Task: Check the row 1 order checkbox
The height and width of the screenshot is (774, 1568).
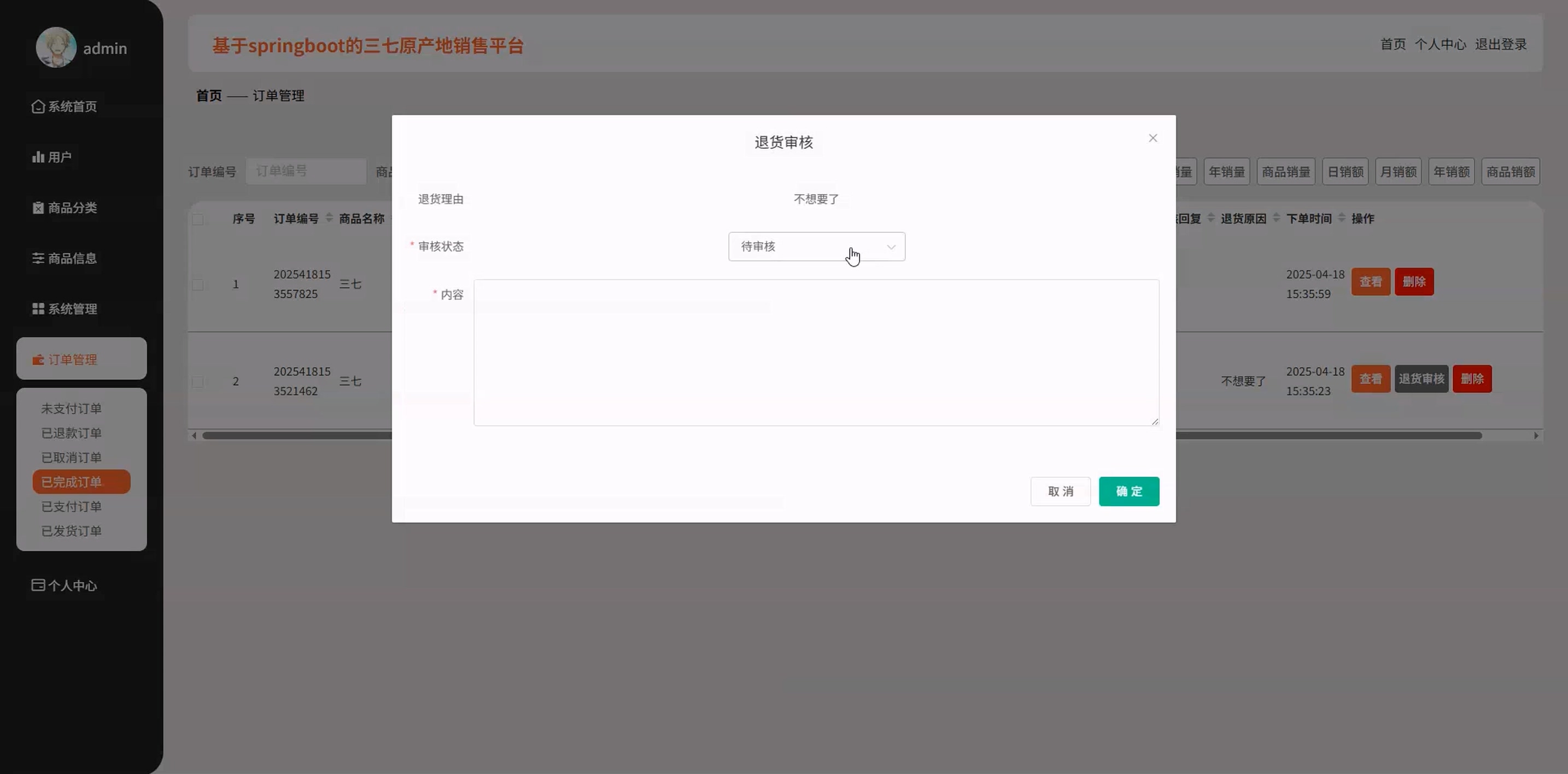Action: click(x=198, y=284)
